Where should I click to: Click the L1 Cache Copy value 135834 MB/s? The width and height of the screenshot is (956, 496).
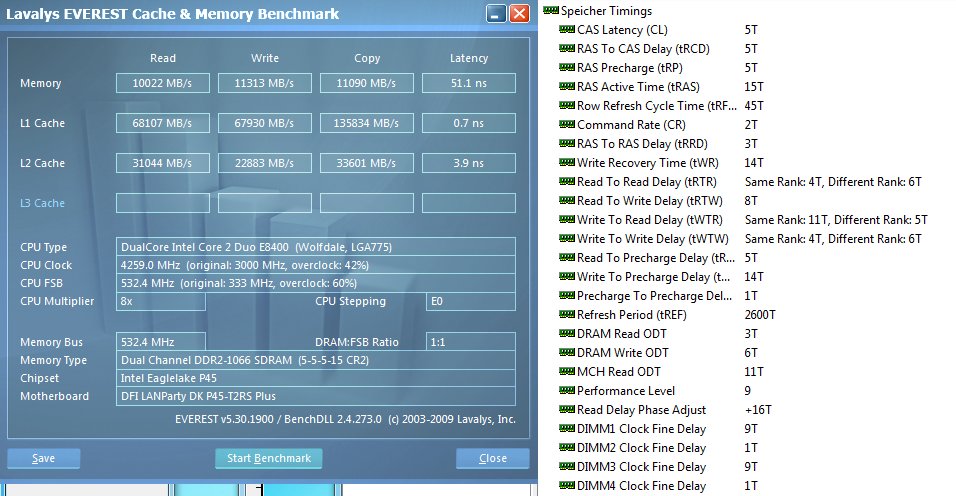point(366,123)
